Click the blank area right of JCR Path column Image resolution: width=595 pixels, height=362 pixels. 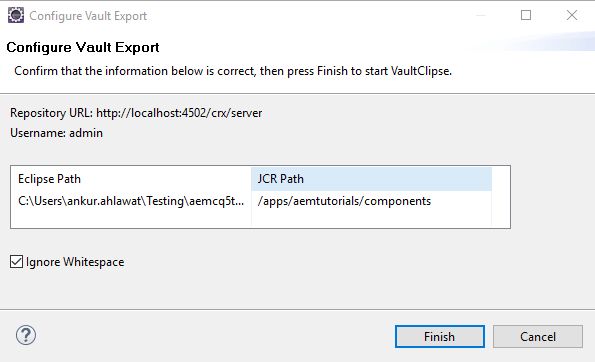501,197
